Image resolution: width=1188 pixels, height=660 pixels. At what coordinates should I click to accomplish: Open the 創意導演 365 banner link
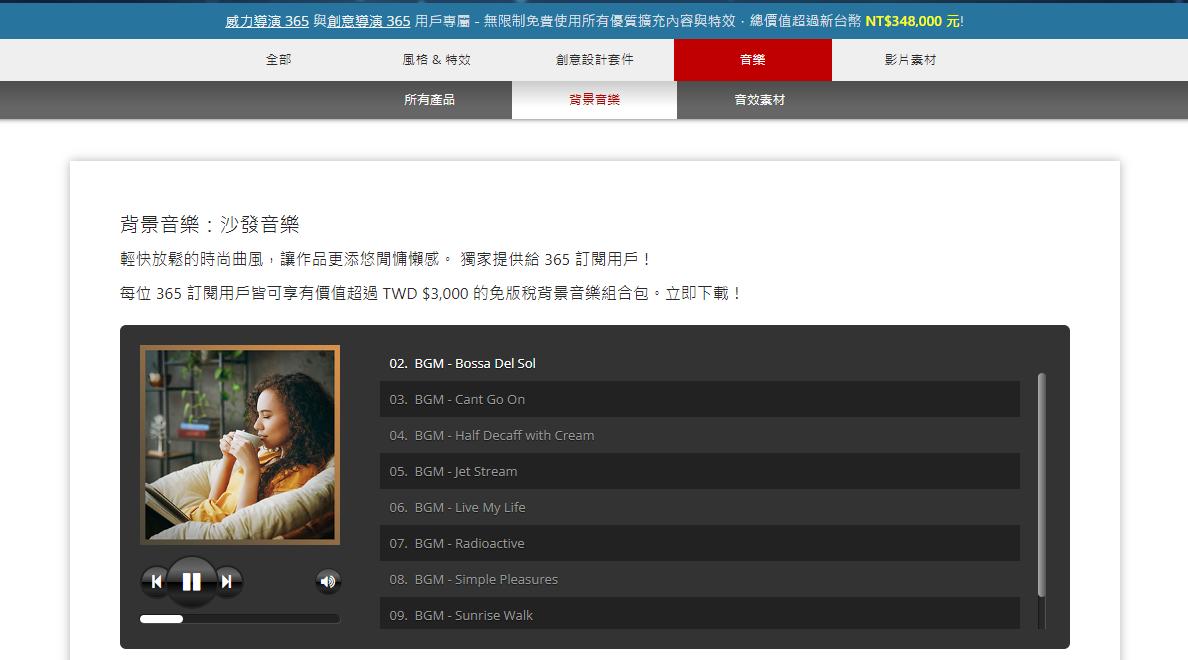(369, 21)
